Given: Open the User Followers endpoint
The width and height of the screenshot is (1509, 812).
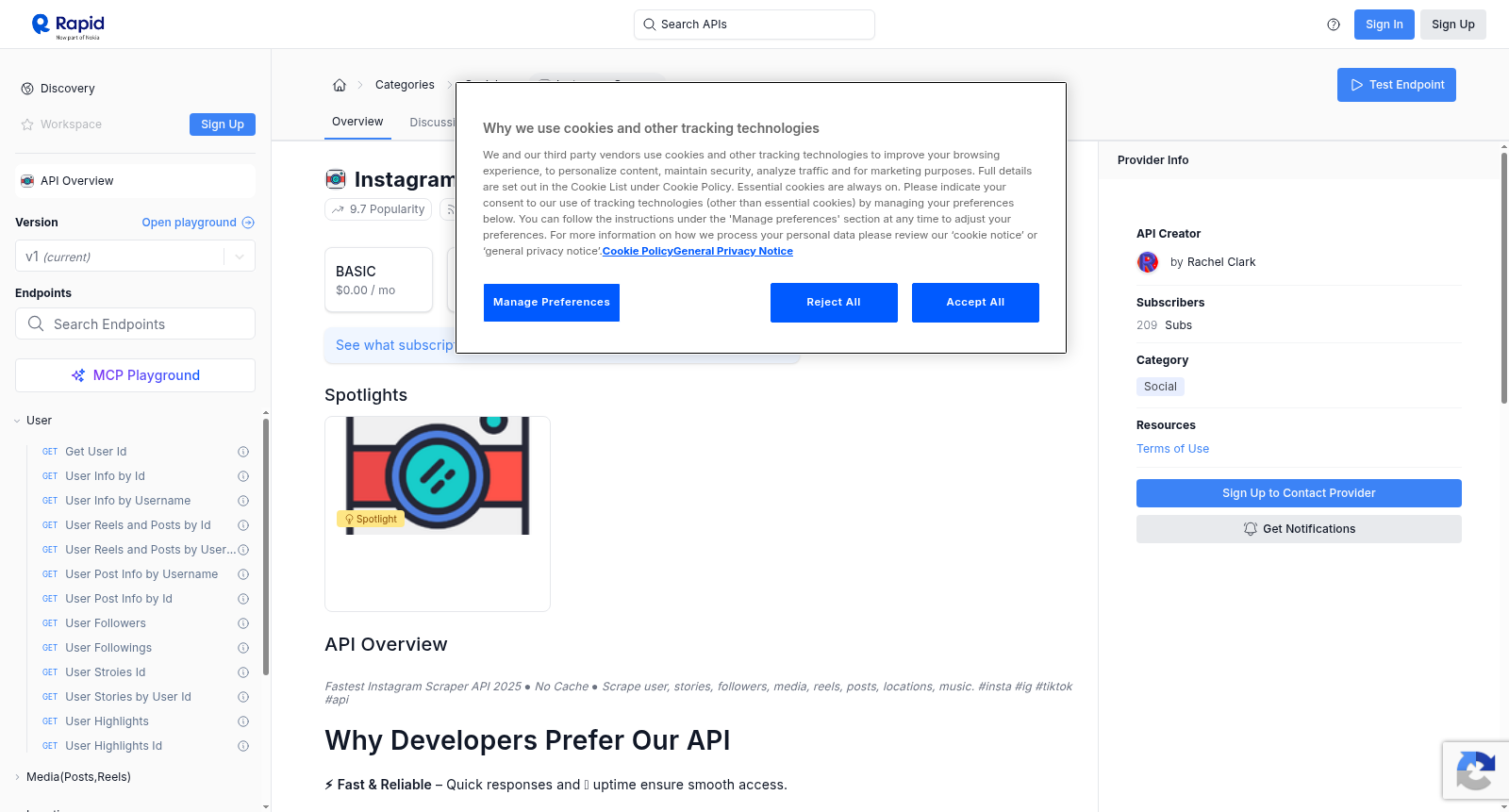Looking at the screenshot, I should (106, 623).
